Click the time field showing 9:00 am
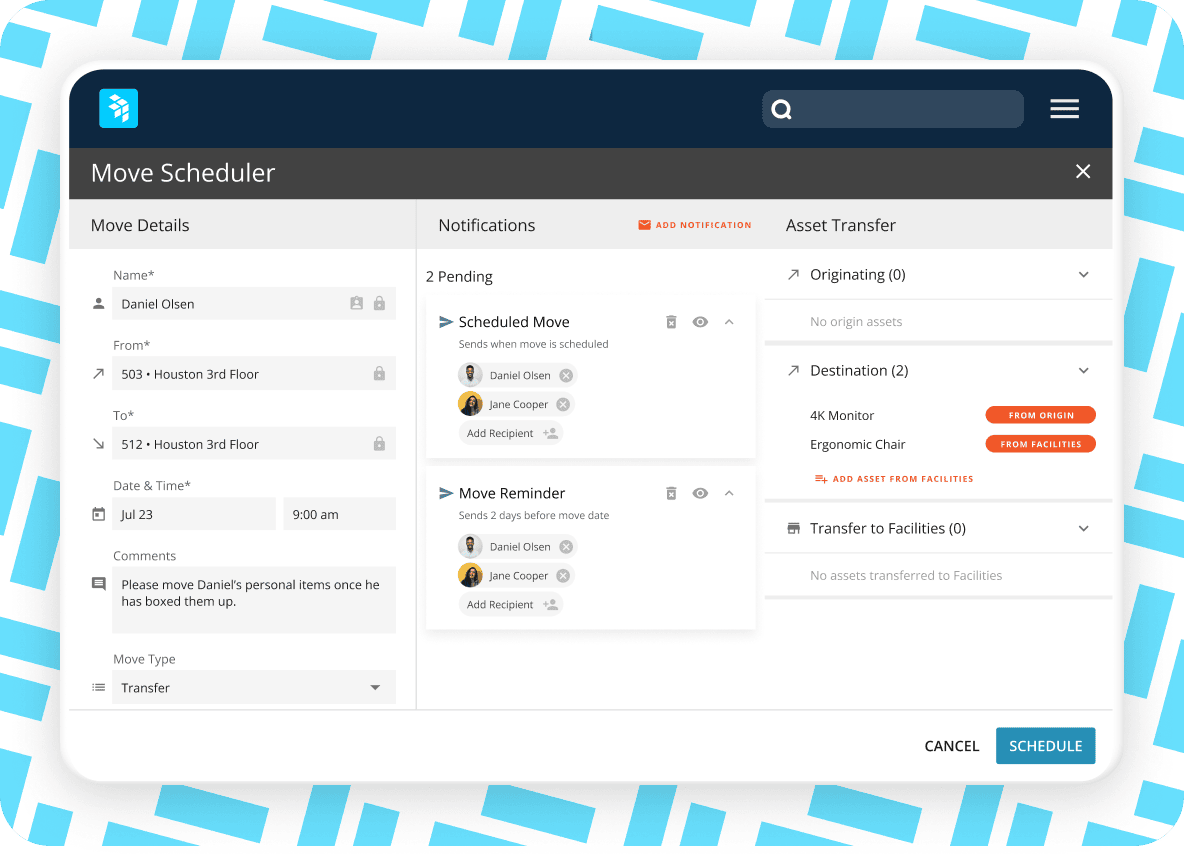Viewport: 1184px width, 866px height. [x=339, y=512]
